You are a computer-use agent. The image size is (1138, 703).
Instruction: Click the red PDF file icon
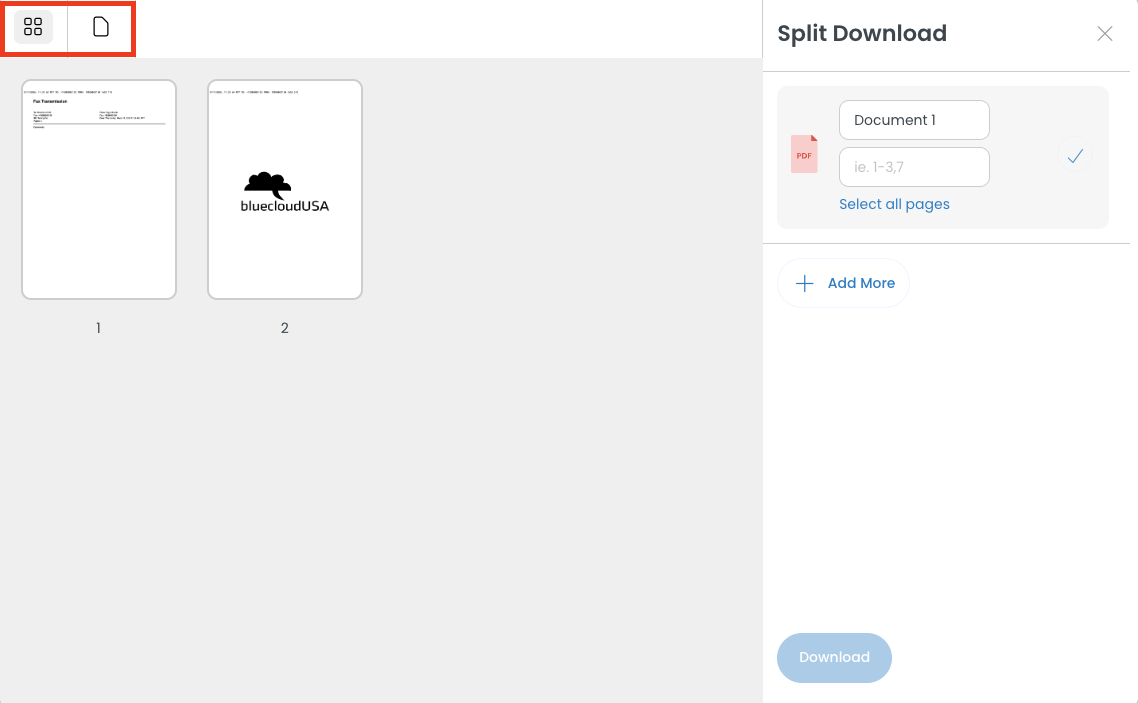pyautogui.click(x=804, y=155)
